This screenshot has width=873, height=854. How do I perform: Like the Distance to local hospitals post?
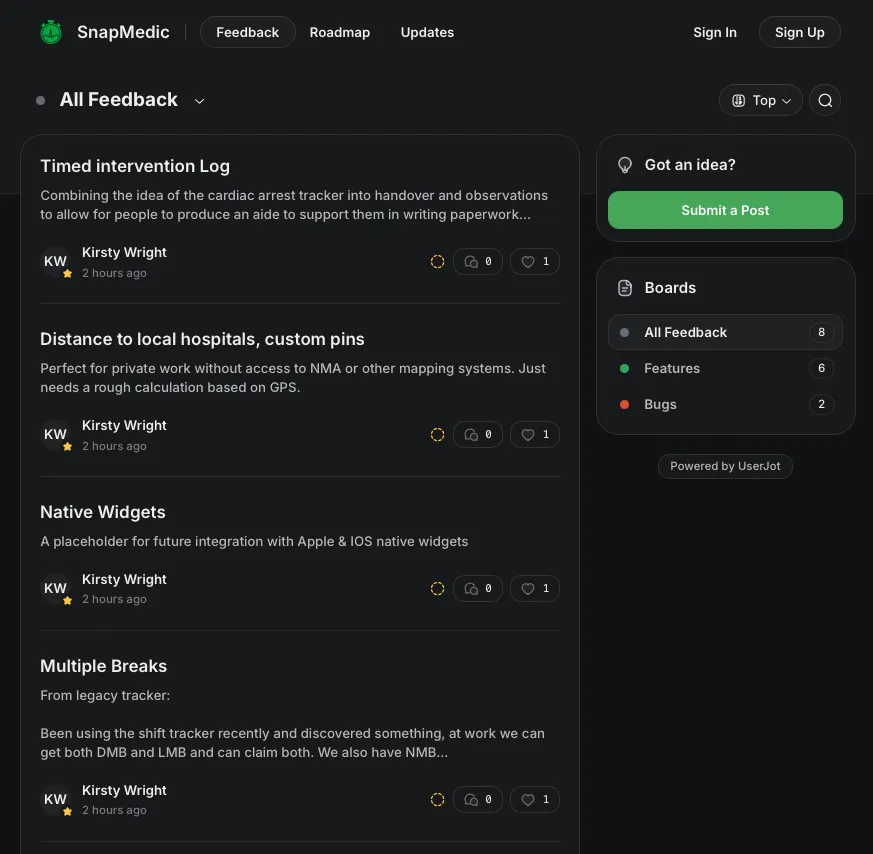click(x=534, y=434)
